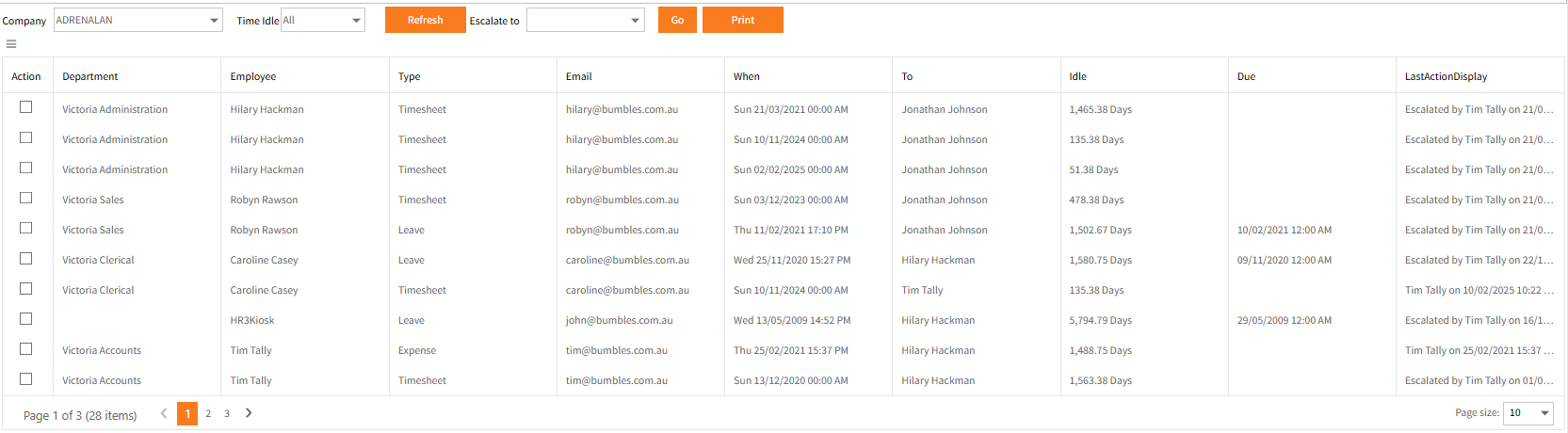Click the Print button

coord(743,20)
